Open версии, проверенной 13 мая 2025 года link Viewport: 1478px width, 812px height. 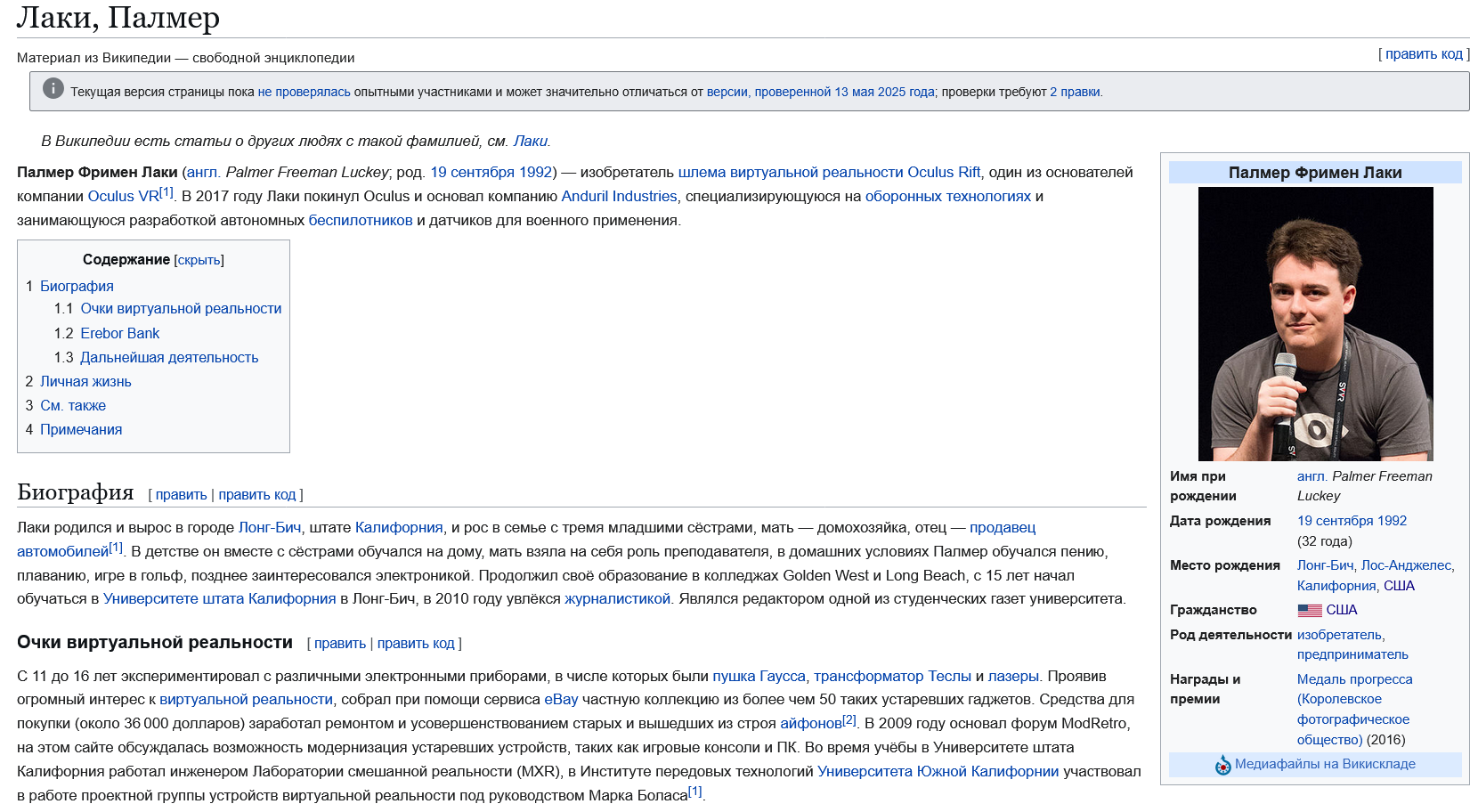[x=820, y=92]
